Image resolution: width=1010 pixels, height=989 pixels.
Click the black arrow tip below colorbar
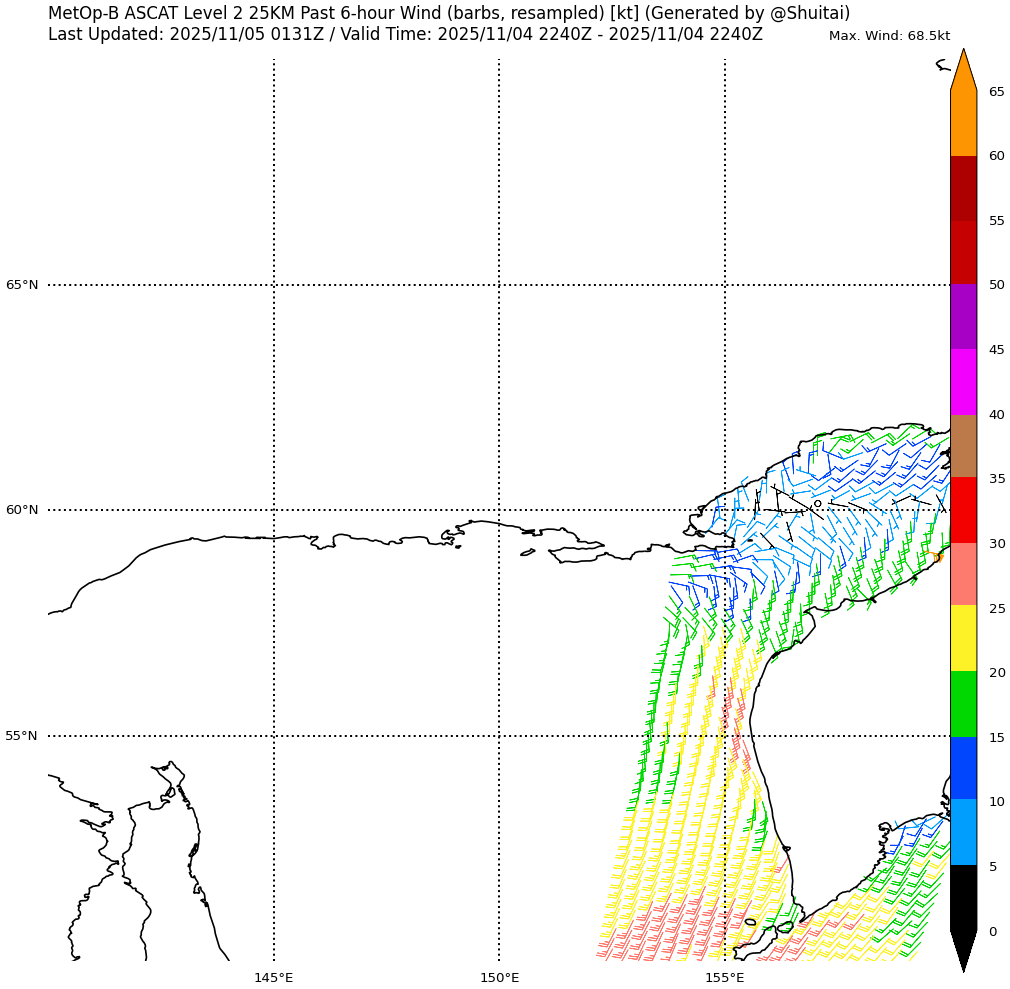963,950
